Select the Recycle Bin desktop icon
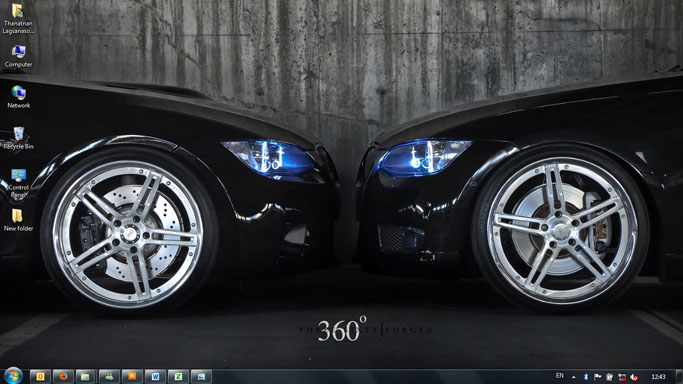 [x=18, y=138]
